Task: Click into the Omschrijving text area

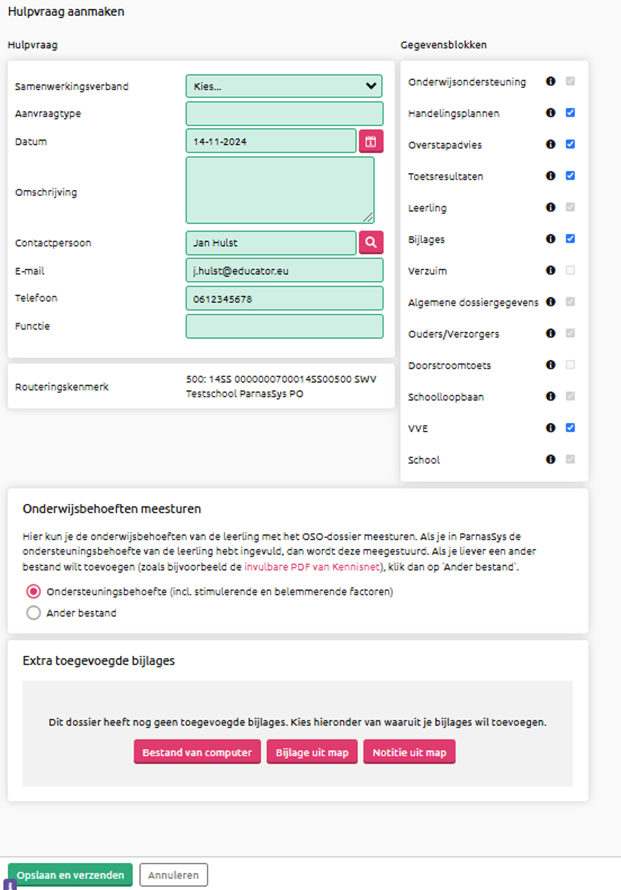Action: click(x=280, y=190)
